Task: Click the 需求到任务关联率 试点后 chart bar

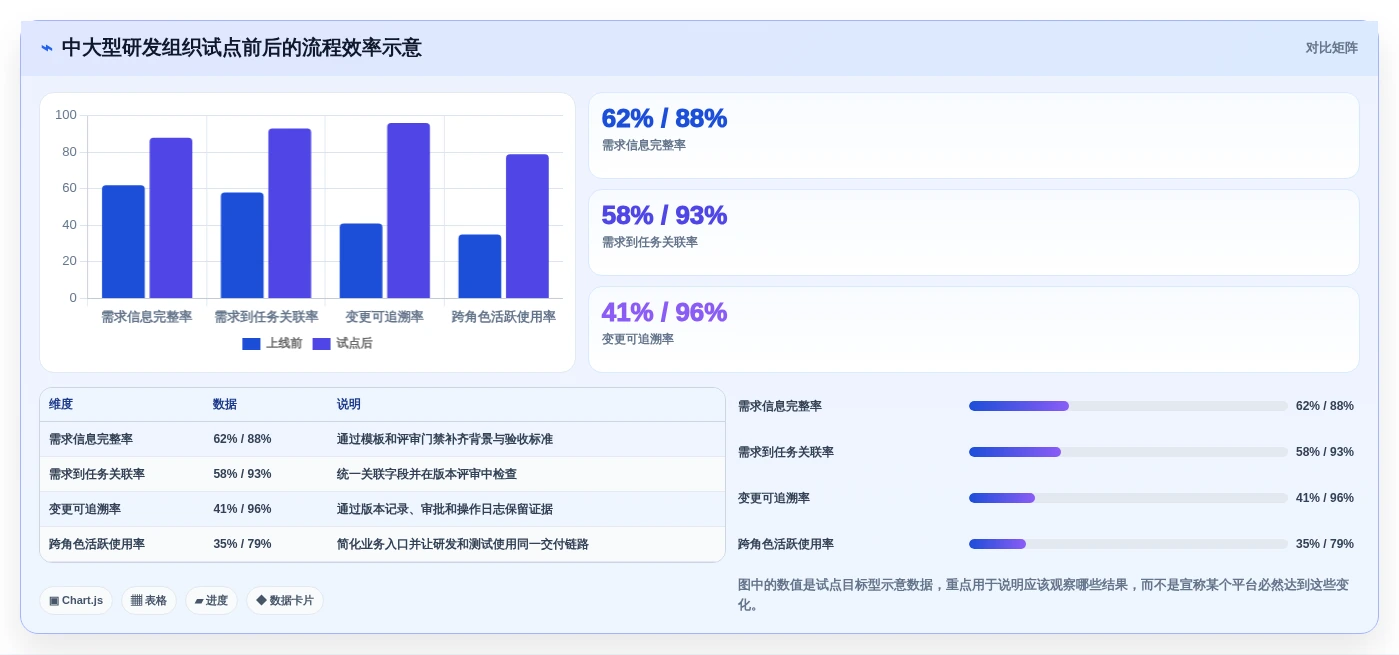Action: pyautogui.click(x=290, y=213)
